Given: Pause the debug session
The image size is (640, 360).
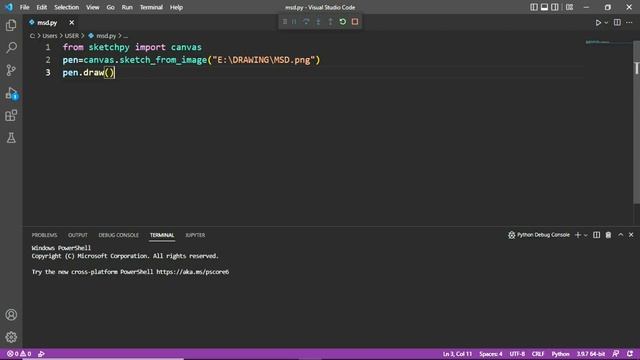Looking at the screenshot, I should click(294, 22).
